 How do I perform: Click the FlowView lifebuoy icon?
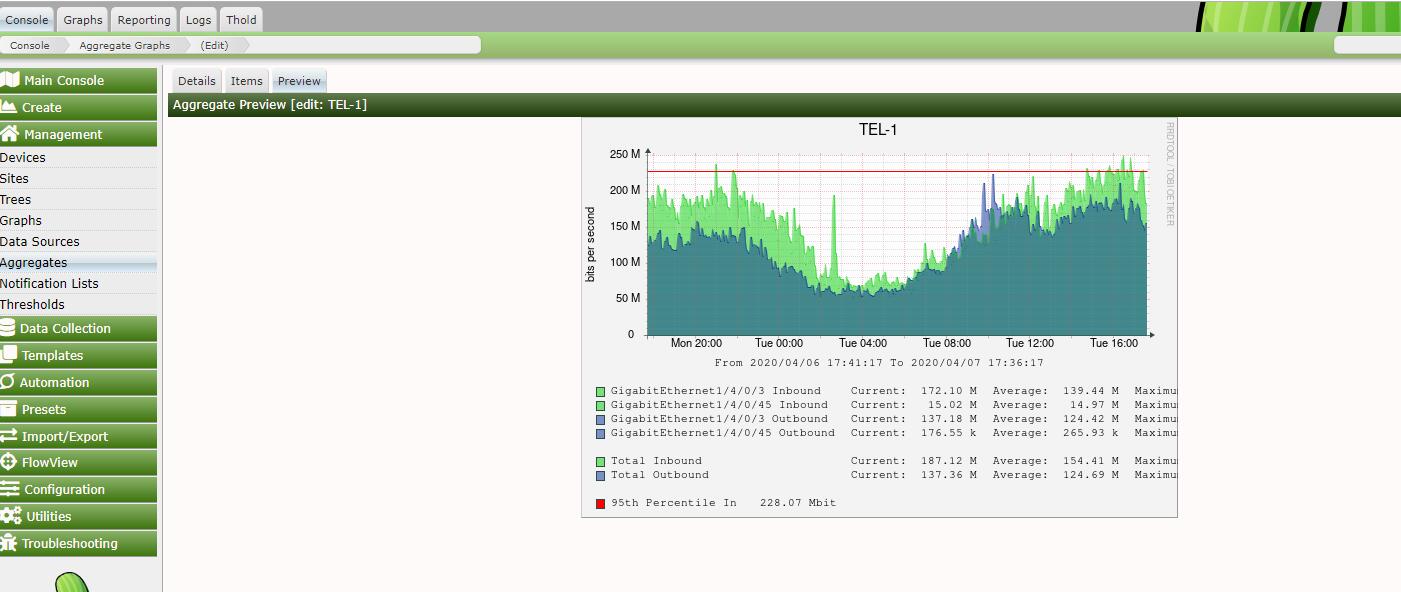pos(9,462)
